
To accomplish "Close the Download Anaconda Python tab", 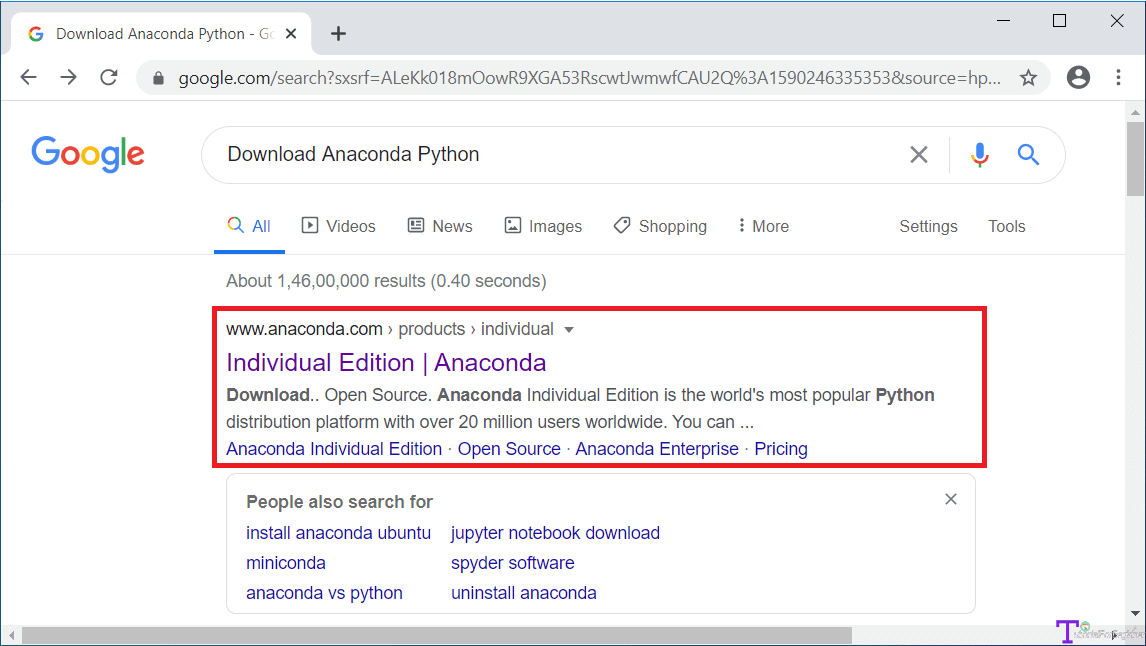I will 291,34.
